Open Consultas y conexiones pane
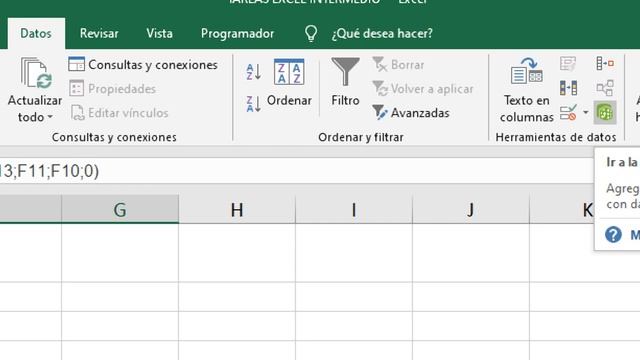The height and width of the screenshot is (360, 640). [x=143, y=64]
